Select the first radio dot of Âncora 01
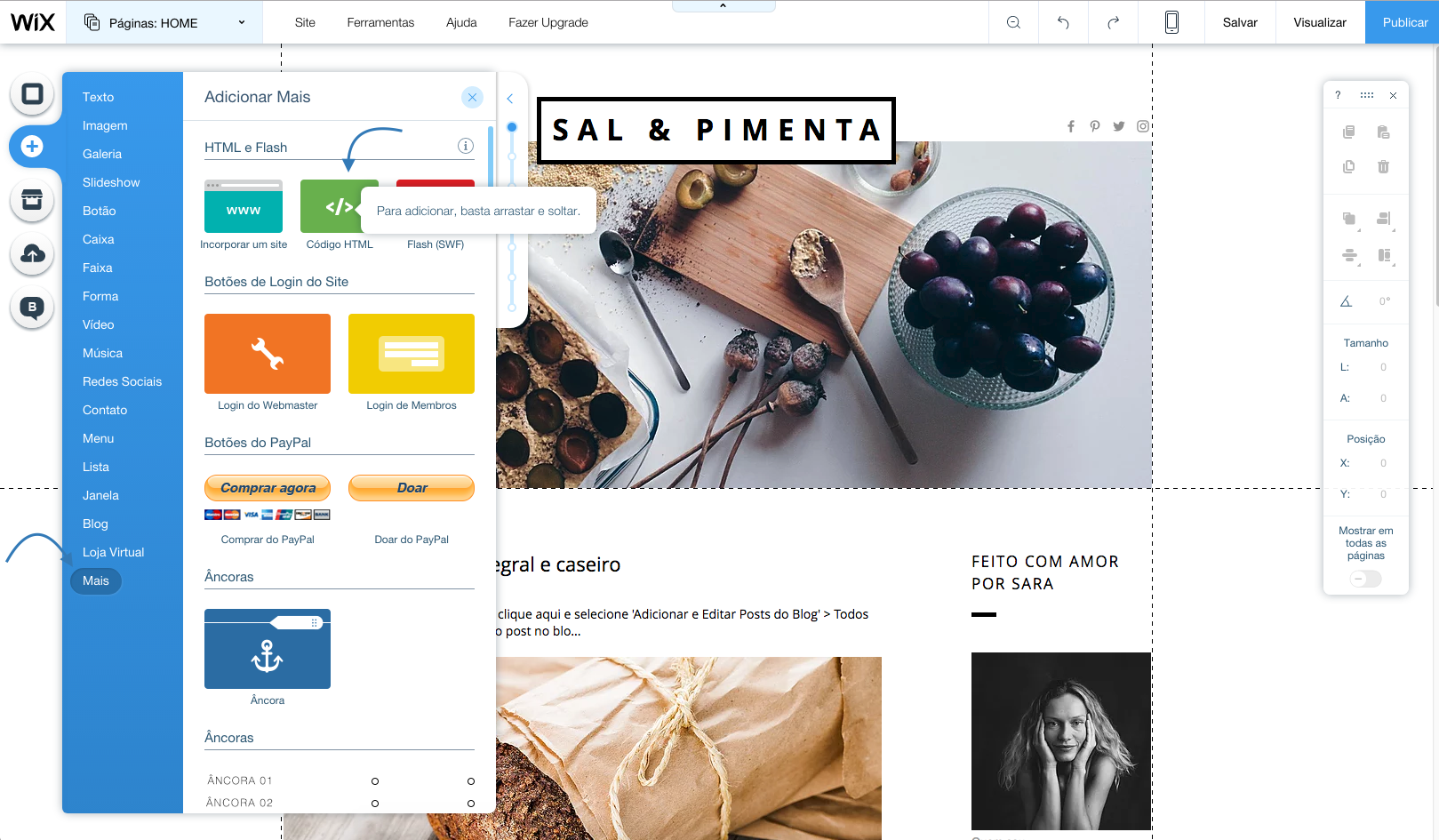This screenshot has height=840, width=1439. tap(375, 781)
